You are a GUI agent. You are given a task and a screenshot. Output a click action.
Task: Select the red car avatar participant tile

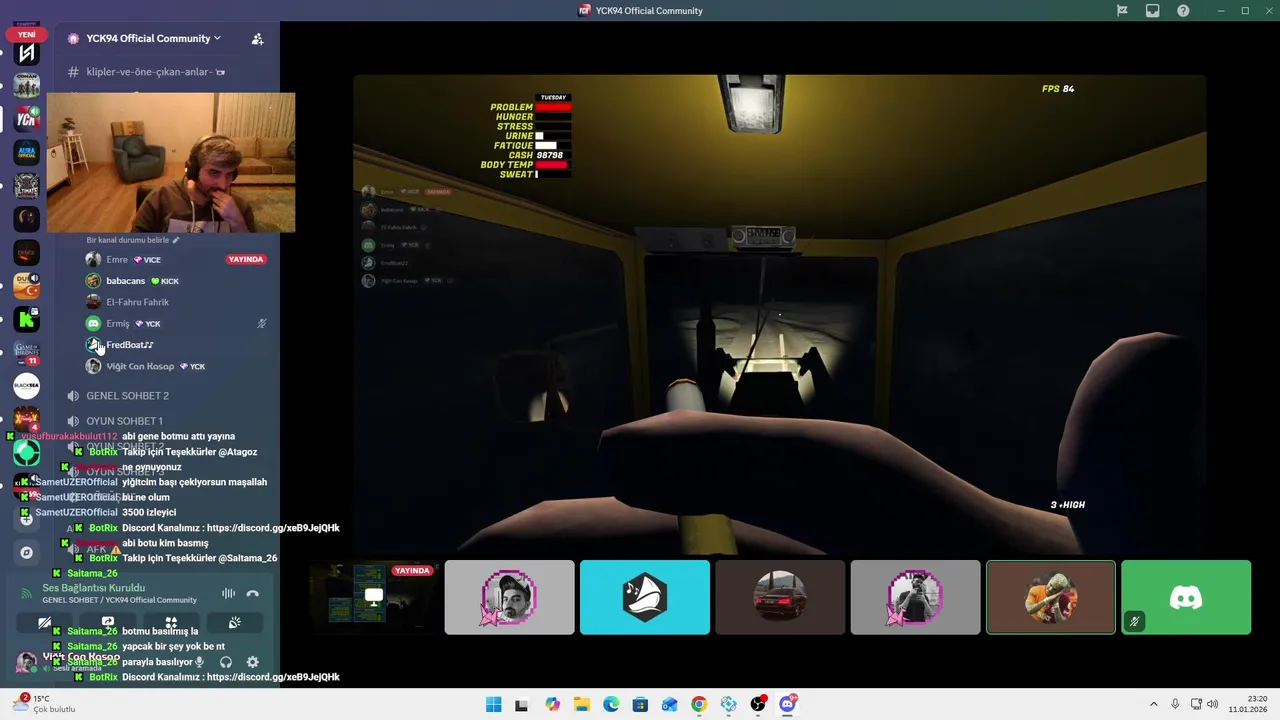(x=780, y=598)
